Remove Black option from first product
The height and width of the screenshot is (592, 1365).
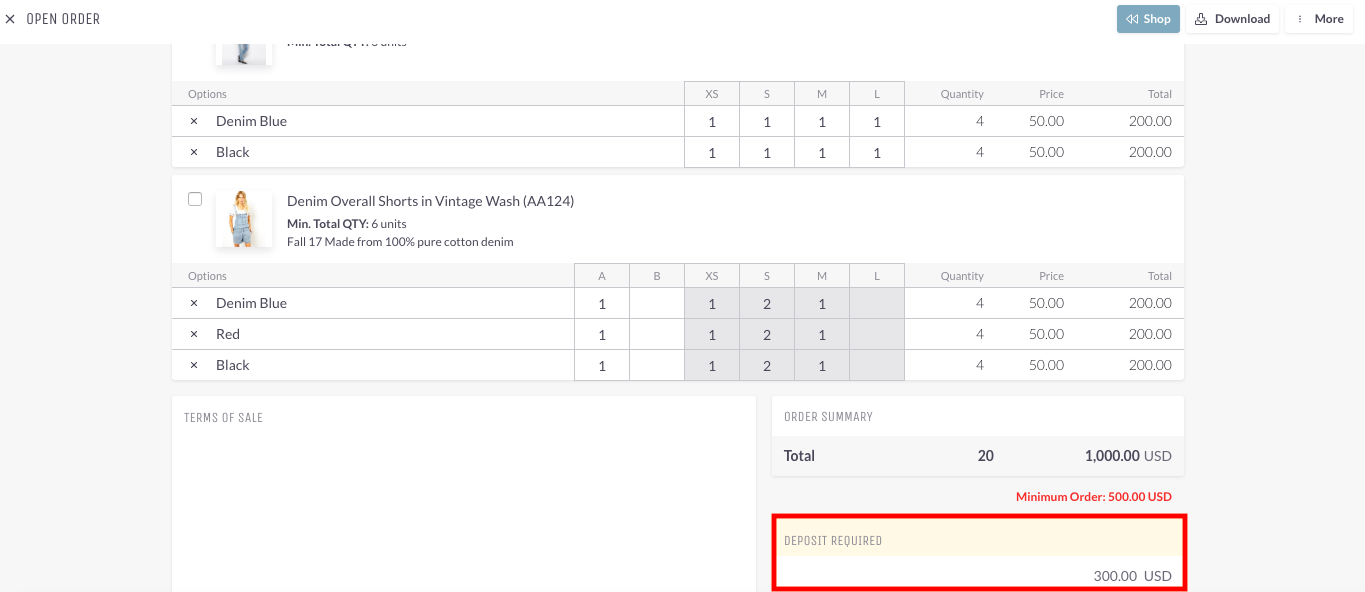pos(194,152)
